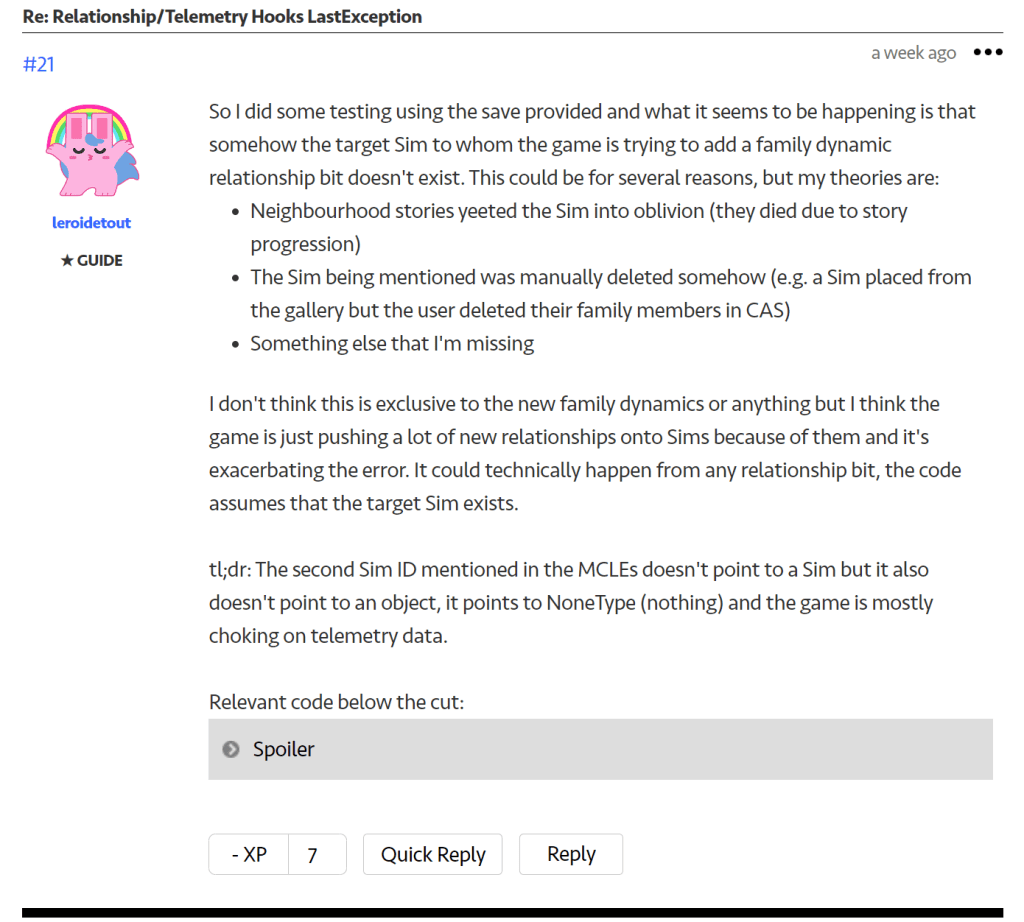Click the star icon beside GUIDE
The image size is (1024, 922).
[67, 261]
